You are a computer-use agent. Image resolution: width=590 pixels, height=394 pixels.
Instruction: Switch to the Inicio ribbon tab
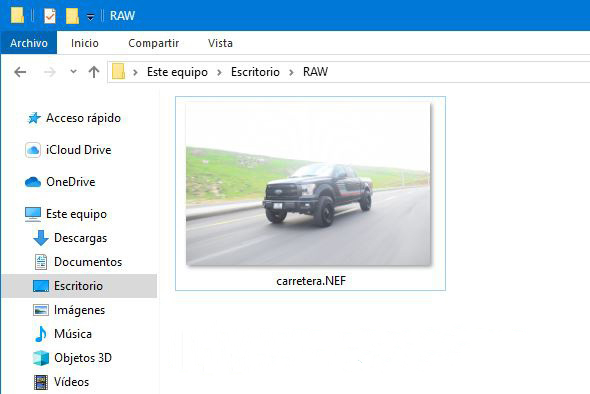[x=85, y=43]
